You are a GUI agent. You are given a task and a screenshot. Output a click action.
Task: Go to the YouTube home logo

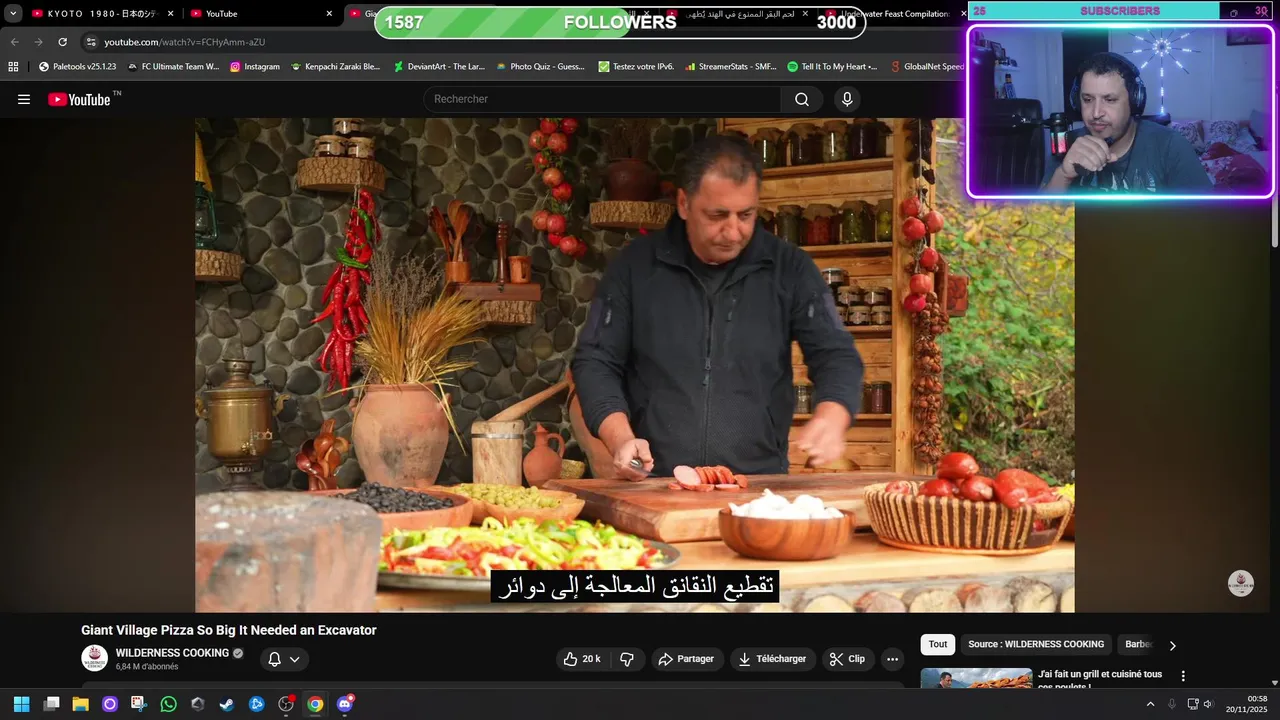point(79,99)
